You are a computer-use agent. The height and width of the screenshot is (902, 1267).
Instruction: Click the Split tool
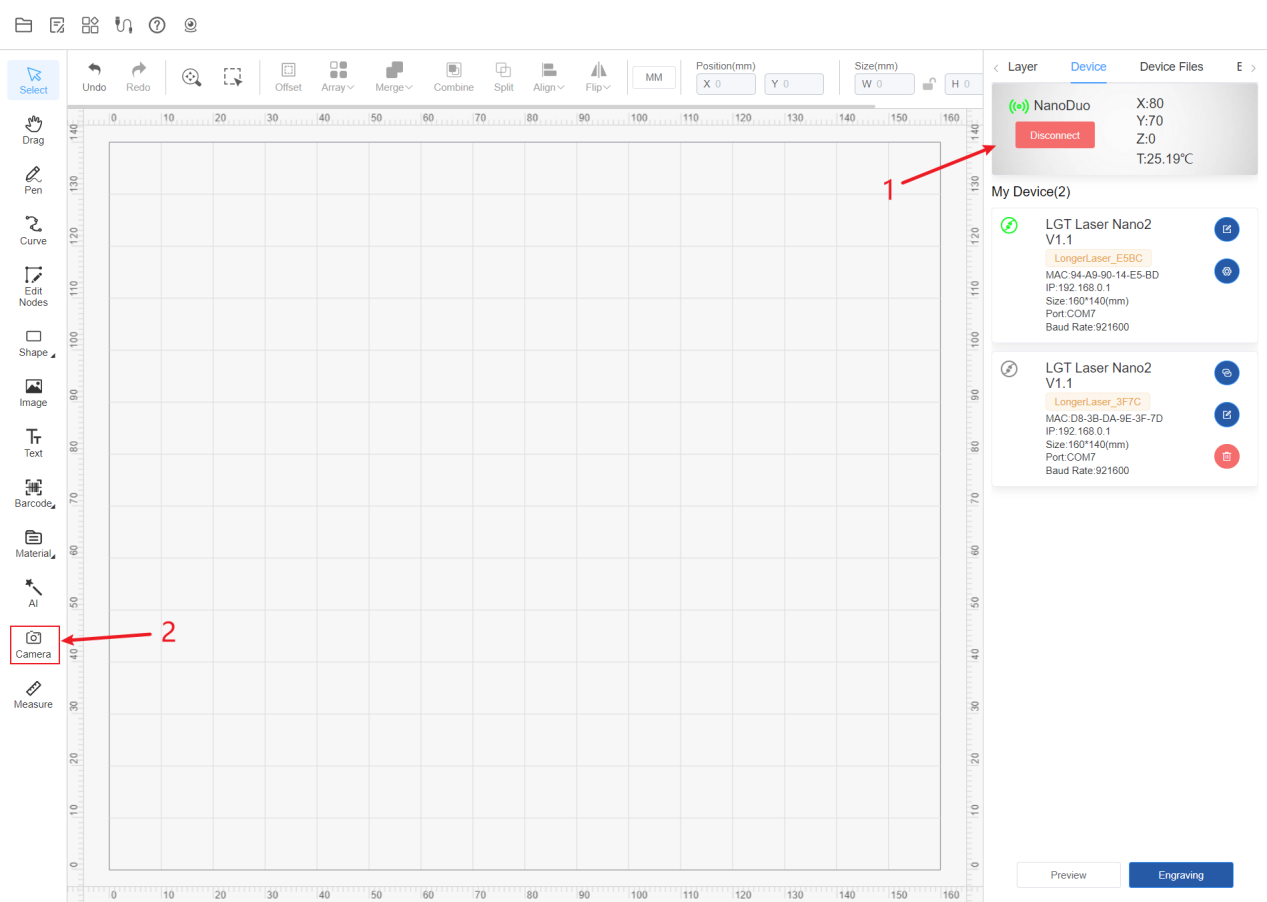tap(503, 77)
